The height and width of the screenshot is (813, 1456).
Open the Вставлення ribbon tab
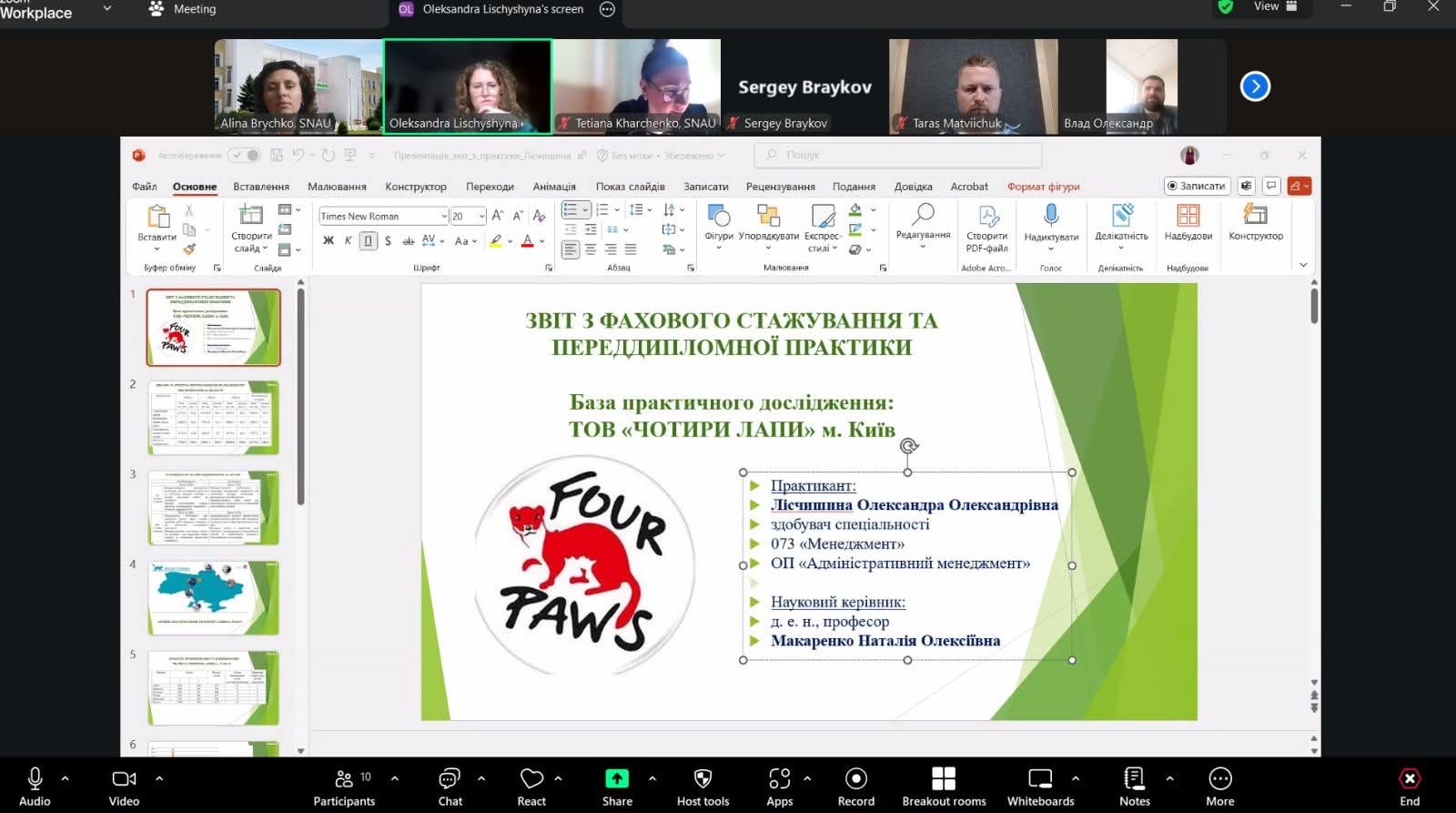point(261,187)
